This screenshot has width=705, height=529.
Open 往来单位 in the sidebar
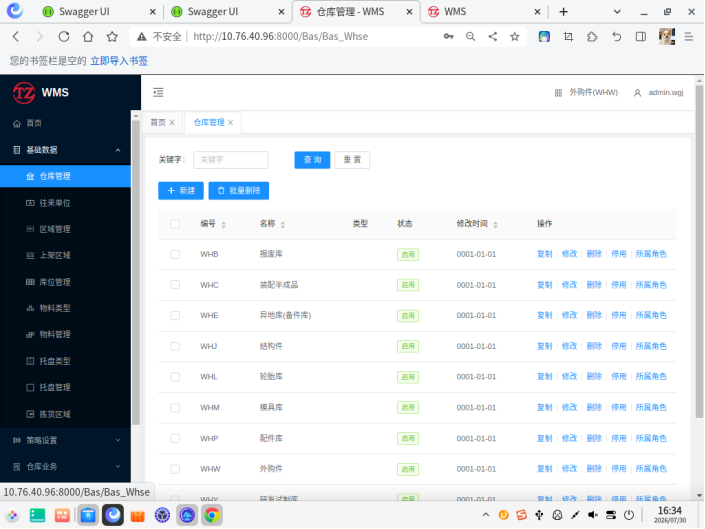click(65, 203)
